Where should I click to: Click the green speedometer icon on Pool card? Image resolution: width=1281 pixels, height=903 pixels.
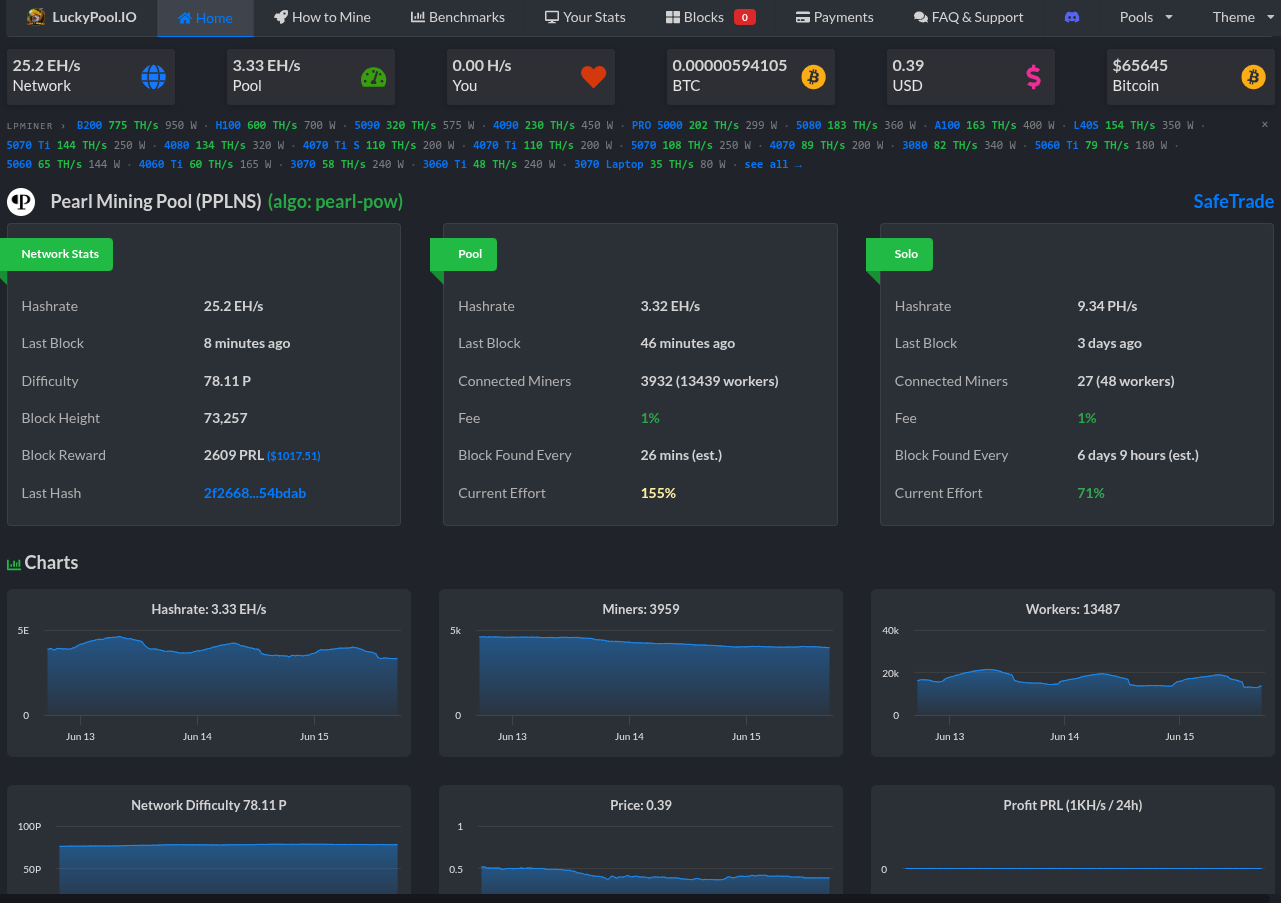pyautogui.click(x=373, y=77)
